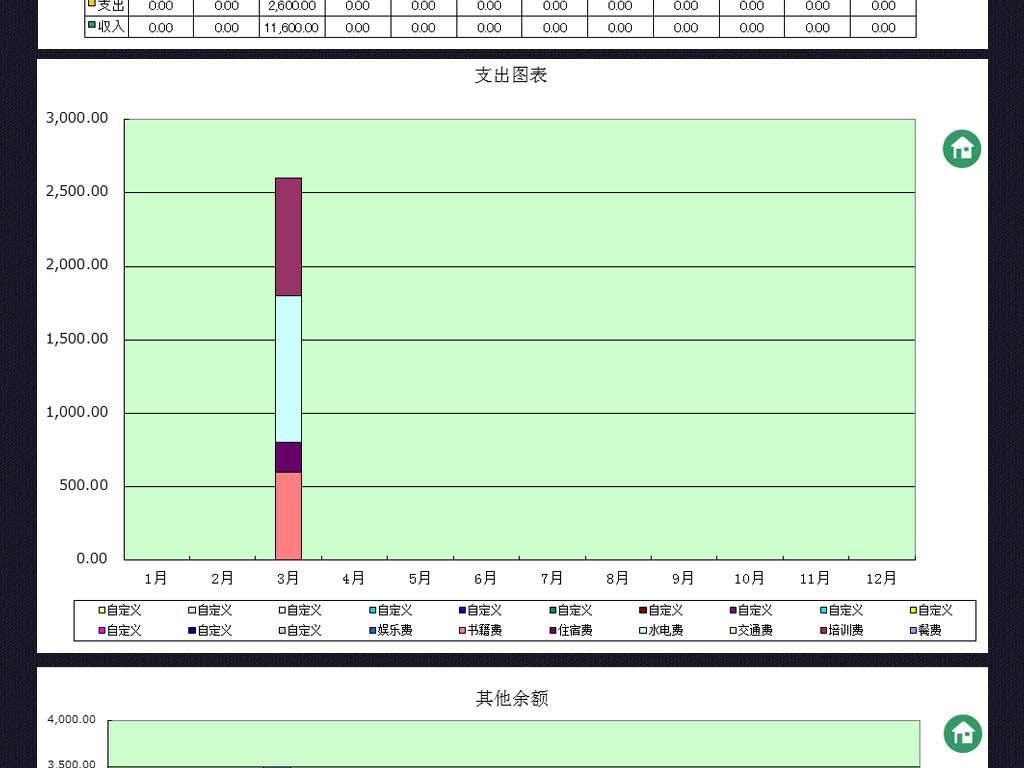The height and width of the screenshot is (768, 1024).
Task: Select the 水电费 legend entry
Action: [661, 630]
